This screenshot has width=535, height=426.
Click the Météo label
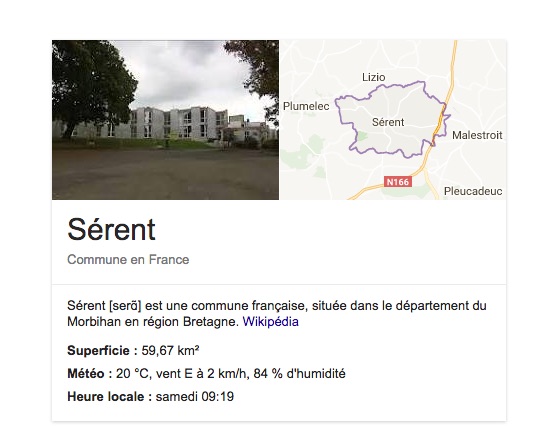point(90,373)
